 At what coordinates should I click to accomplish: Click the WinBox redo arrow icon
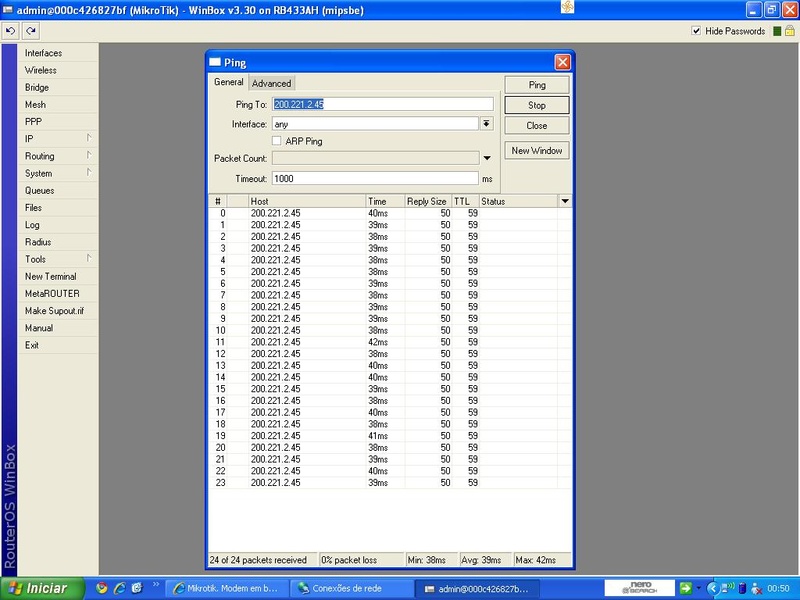click(31, 31)
